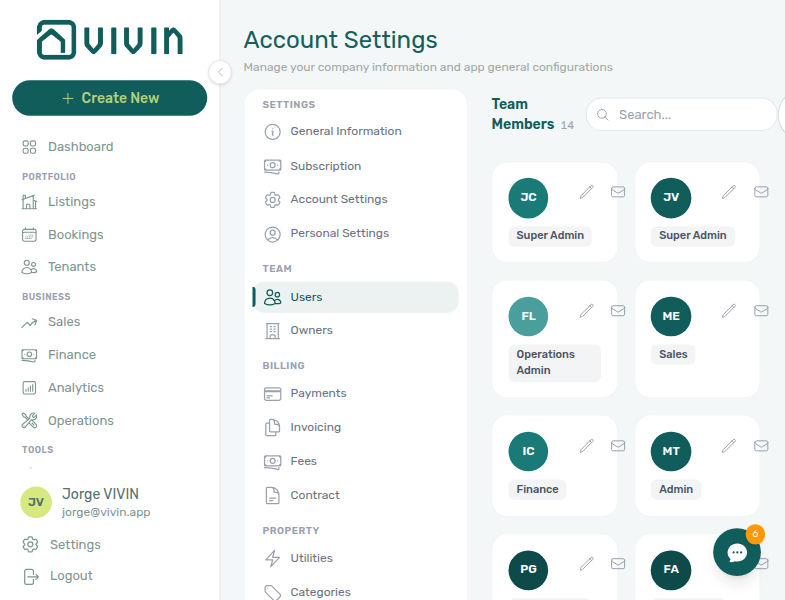Click the Create New button
This screenshot has width=785, height=600.
click(110, 98)
